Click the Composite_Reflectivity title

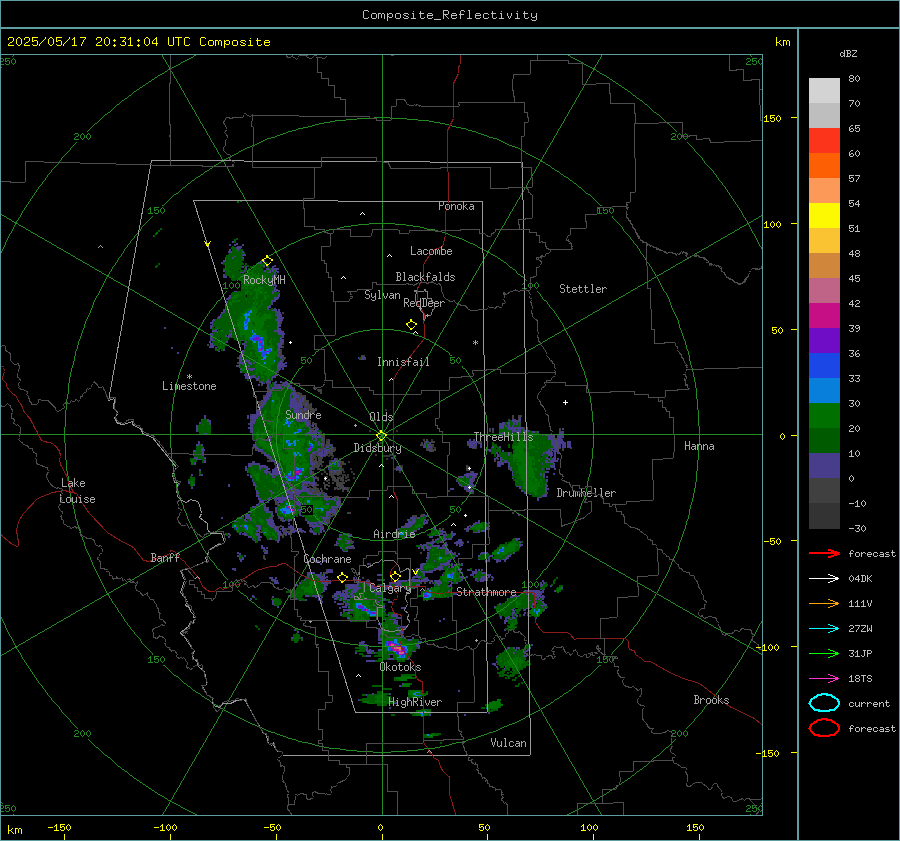point(450,15)
